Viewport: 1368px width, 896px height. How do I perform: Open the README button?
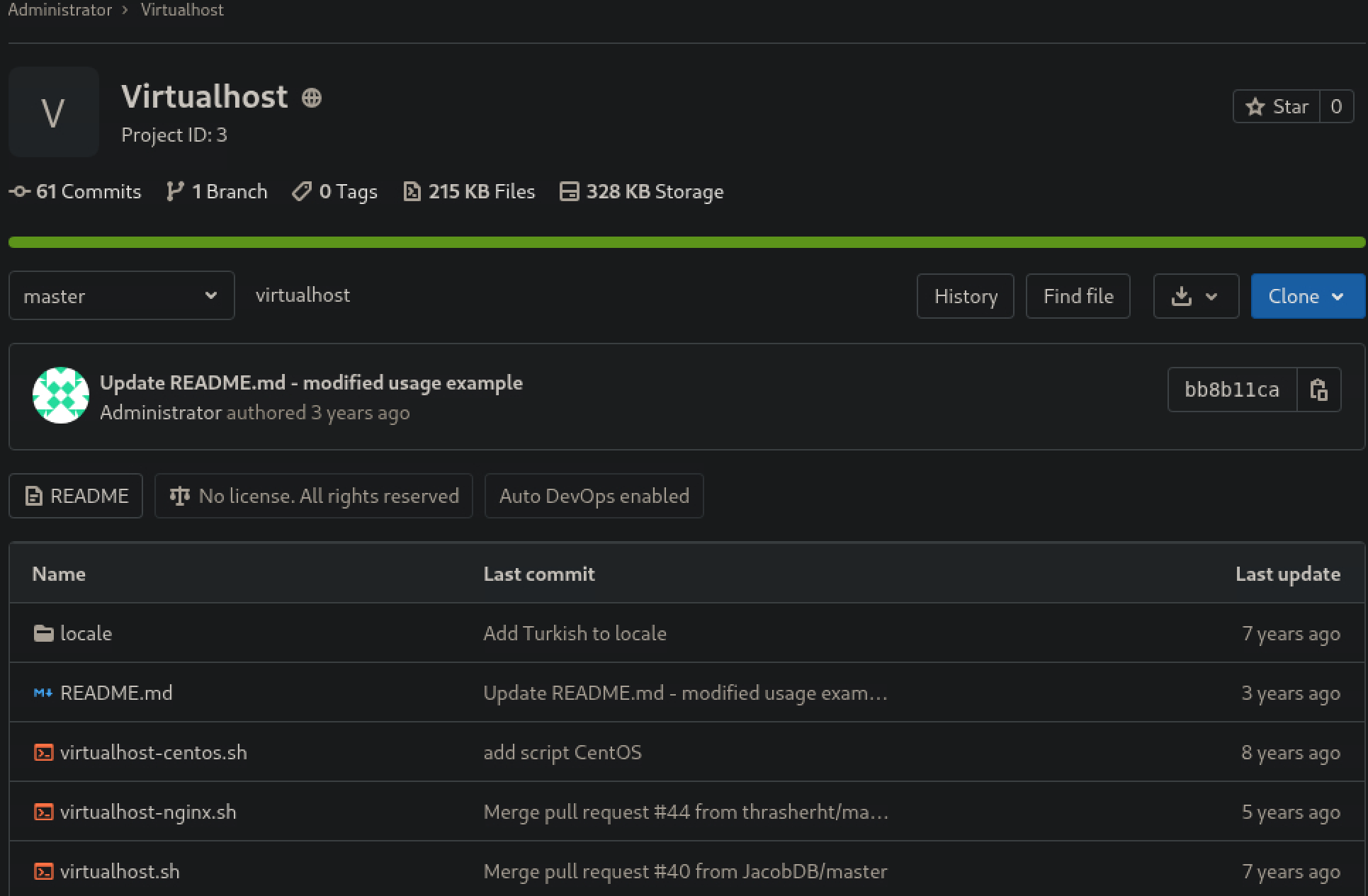pyautogui.click(x=76, y=496)
